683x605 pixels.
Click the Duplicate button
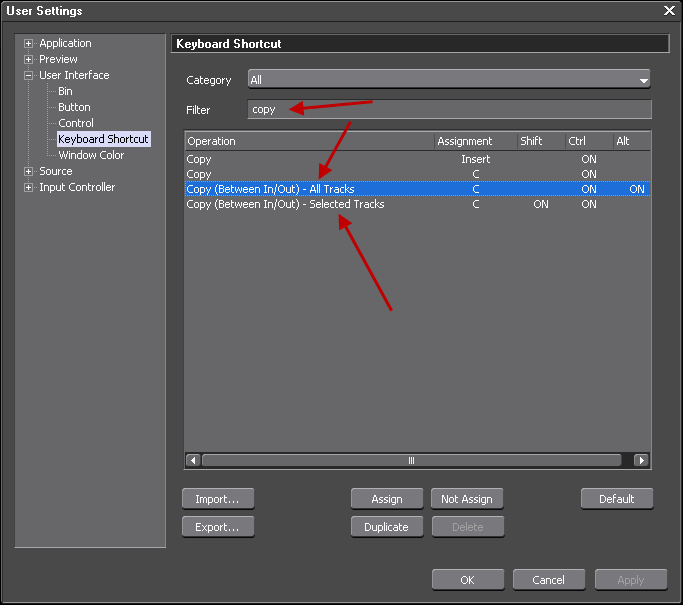(387, 527)
